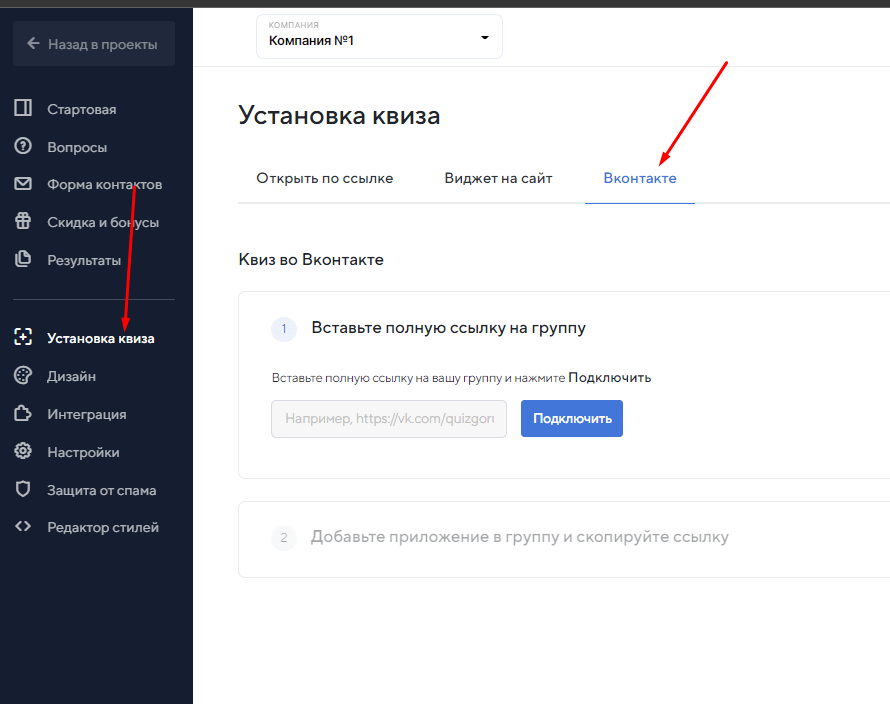Click the gift icon for Скидка и бонусы
890x704 pixels.
23,222
